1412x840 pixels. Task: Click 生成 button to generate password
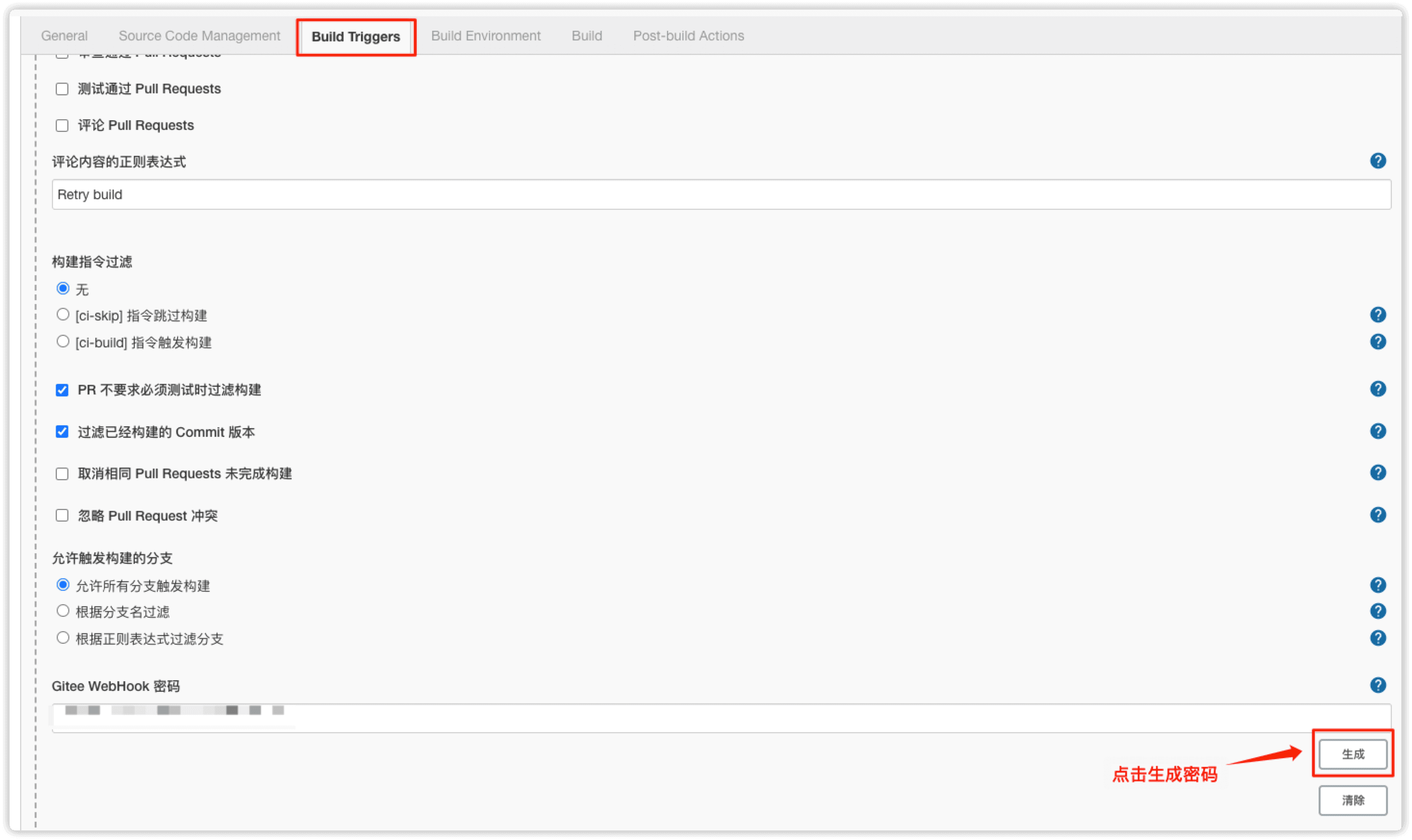[1352, 754]
